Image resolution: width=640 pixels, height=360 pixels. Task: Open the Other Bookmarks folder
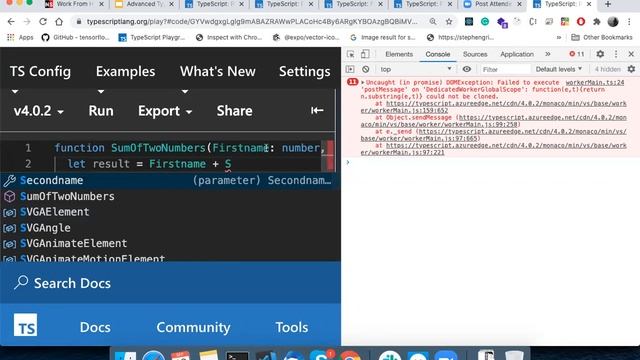[602, 38]
